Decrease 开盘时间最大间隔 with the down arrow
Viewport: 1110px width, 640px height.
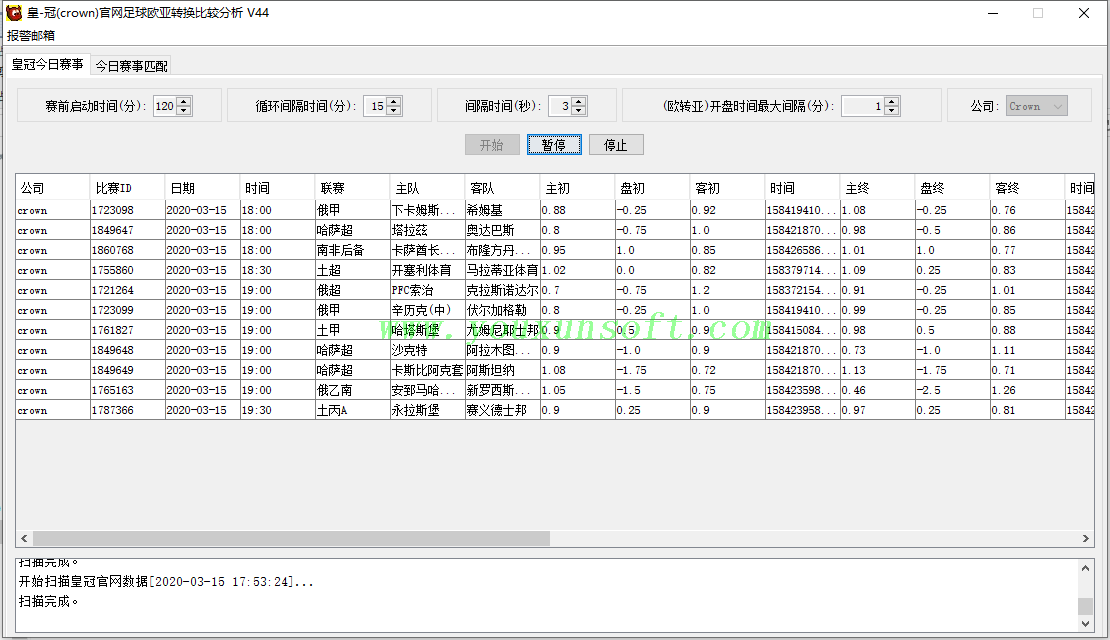pos(892,110)
